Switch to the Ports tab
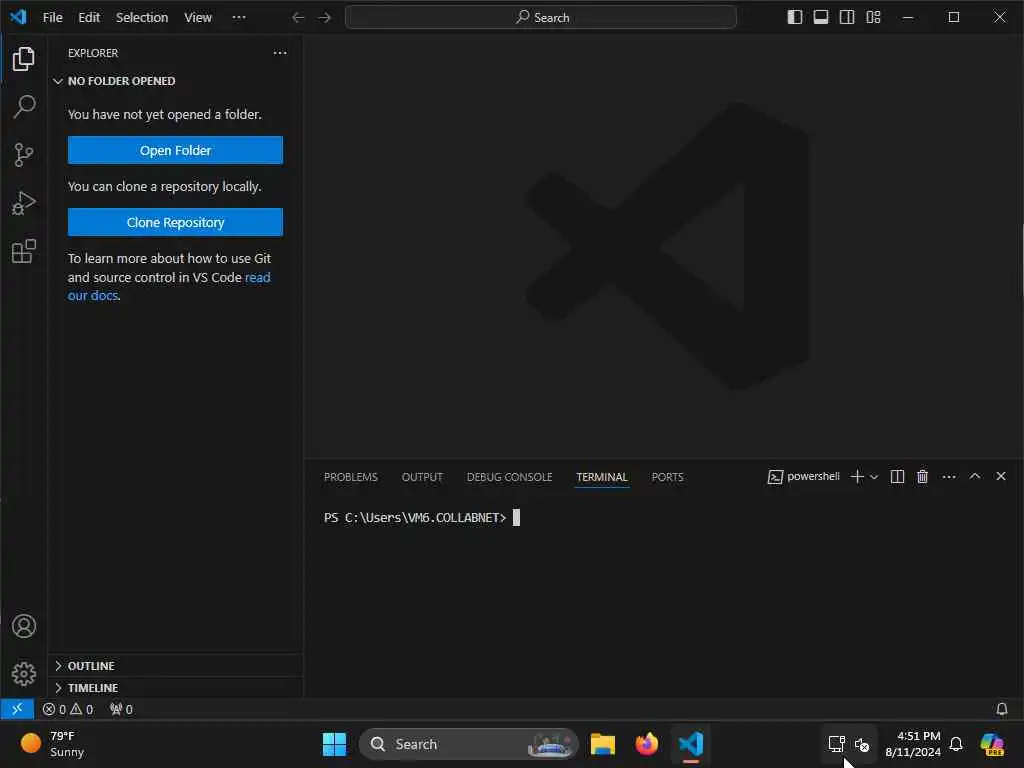 tap(667, 477)
